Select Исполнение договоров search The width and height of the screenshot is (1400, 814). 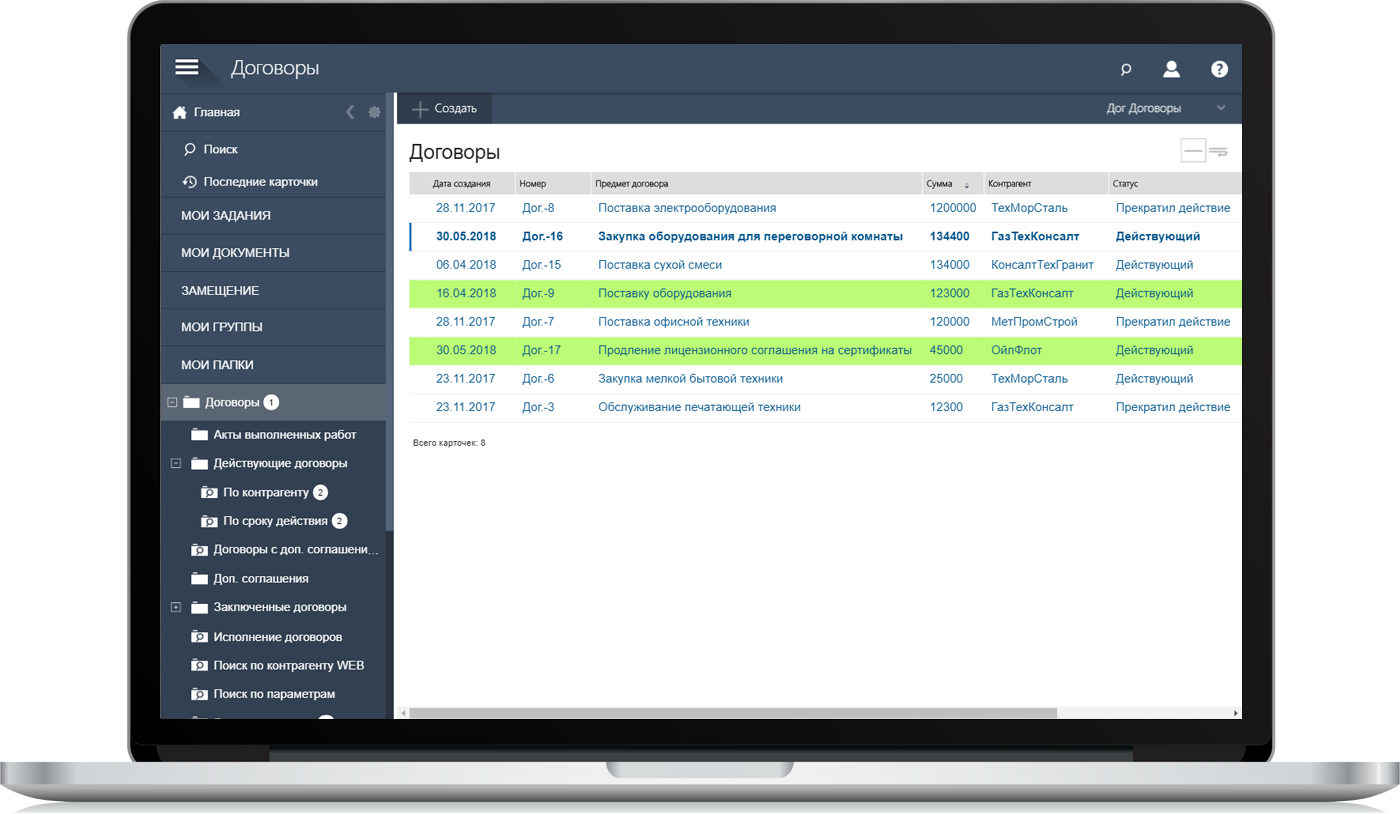coord(278,637)
